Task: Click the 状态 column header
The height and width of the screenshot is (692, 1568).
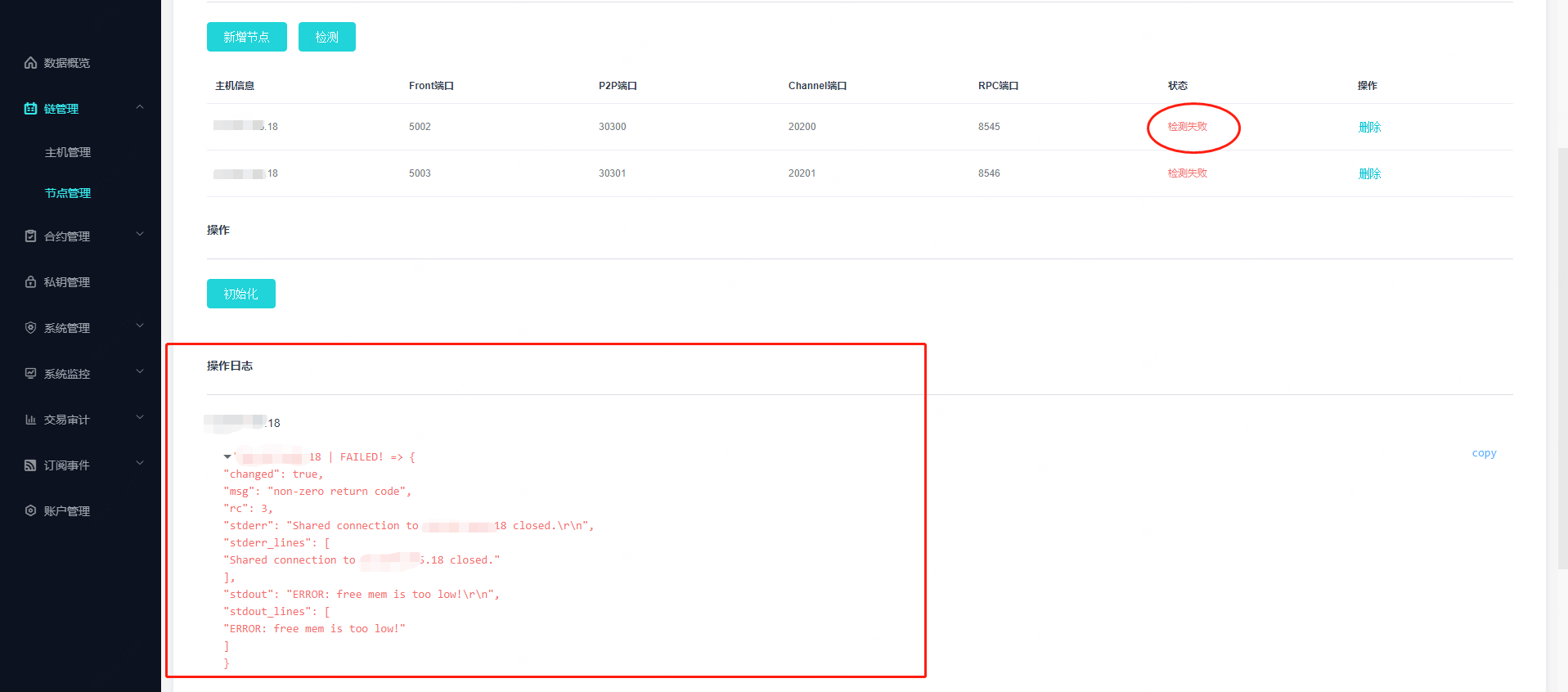Action: click(x=1178, y=86)
